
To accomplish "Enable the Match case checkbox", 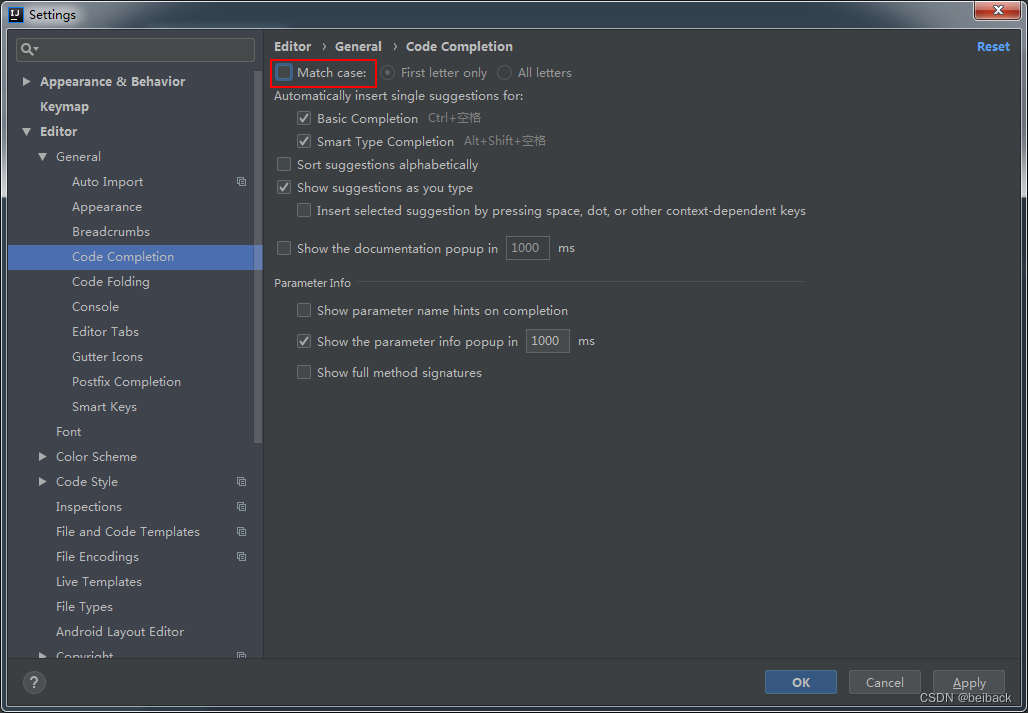I will 284,73.
